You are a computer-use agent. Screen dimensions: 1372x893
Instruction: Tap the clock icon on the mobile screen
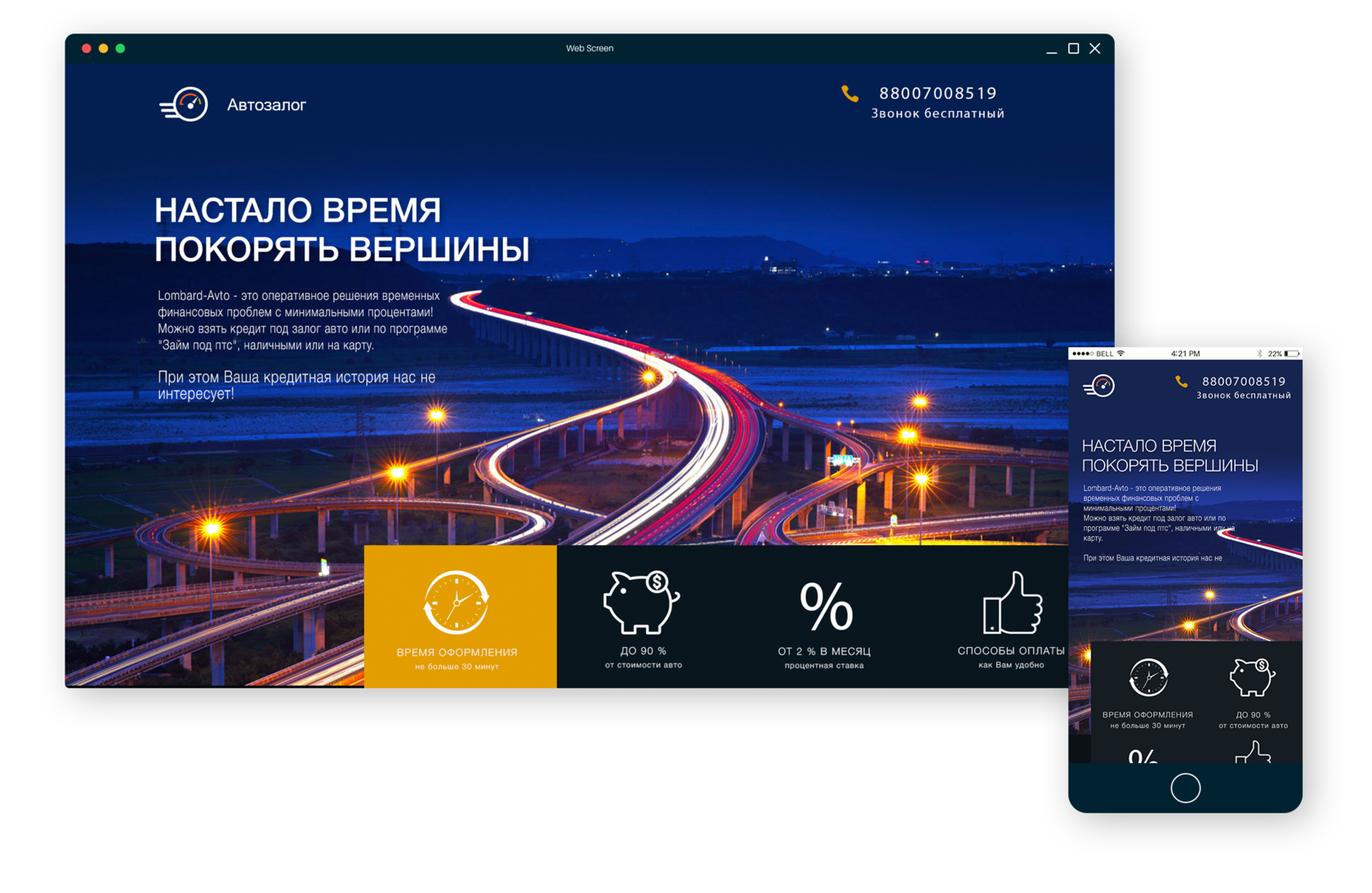pyautogui.click(x=1148, y=677)
